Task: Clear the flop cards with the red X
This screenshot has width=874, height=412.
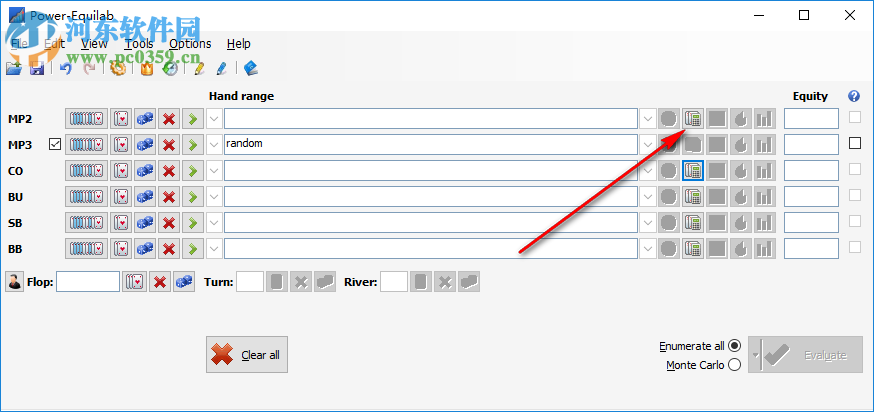Action: pyautogui.click(x=159, y=282)
